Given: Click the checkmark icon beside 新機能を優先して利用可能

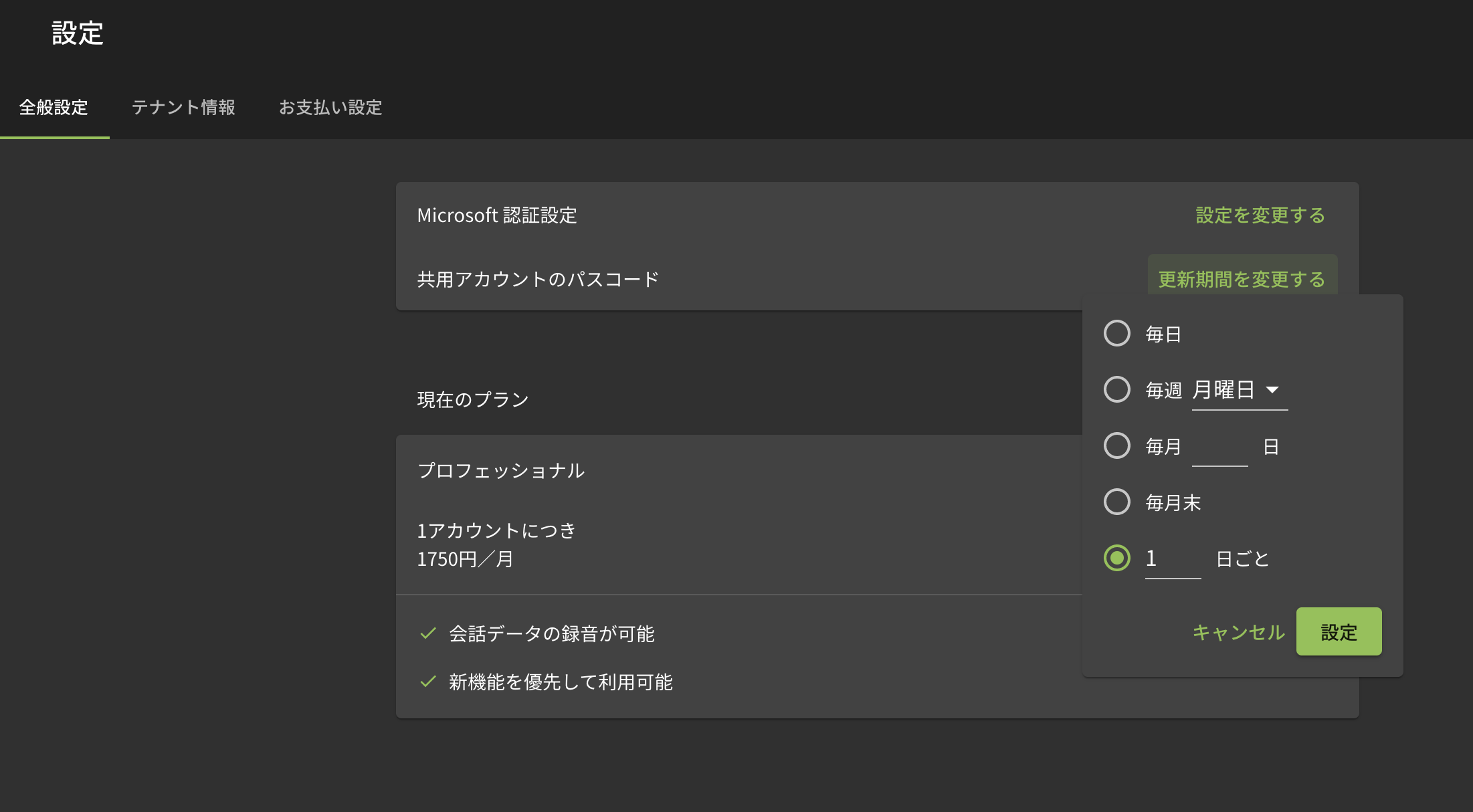Looking at the screenshot, I should click(x=428, y=682).
